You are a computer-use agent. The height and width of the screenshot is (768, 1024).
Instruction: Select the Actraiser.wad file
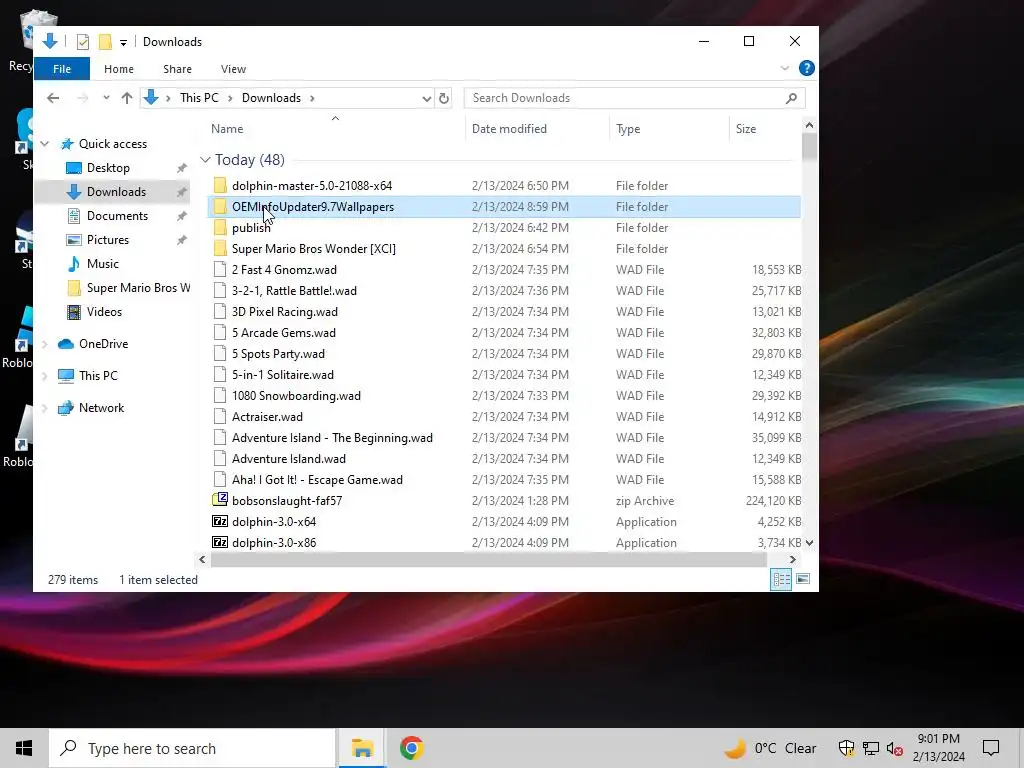267,417
